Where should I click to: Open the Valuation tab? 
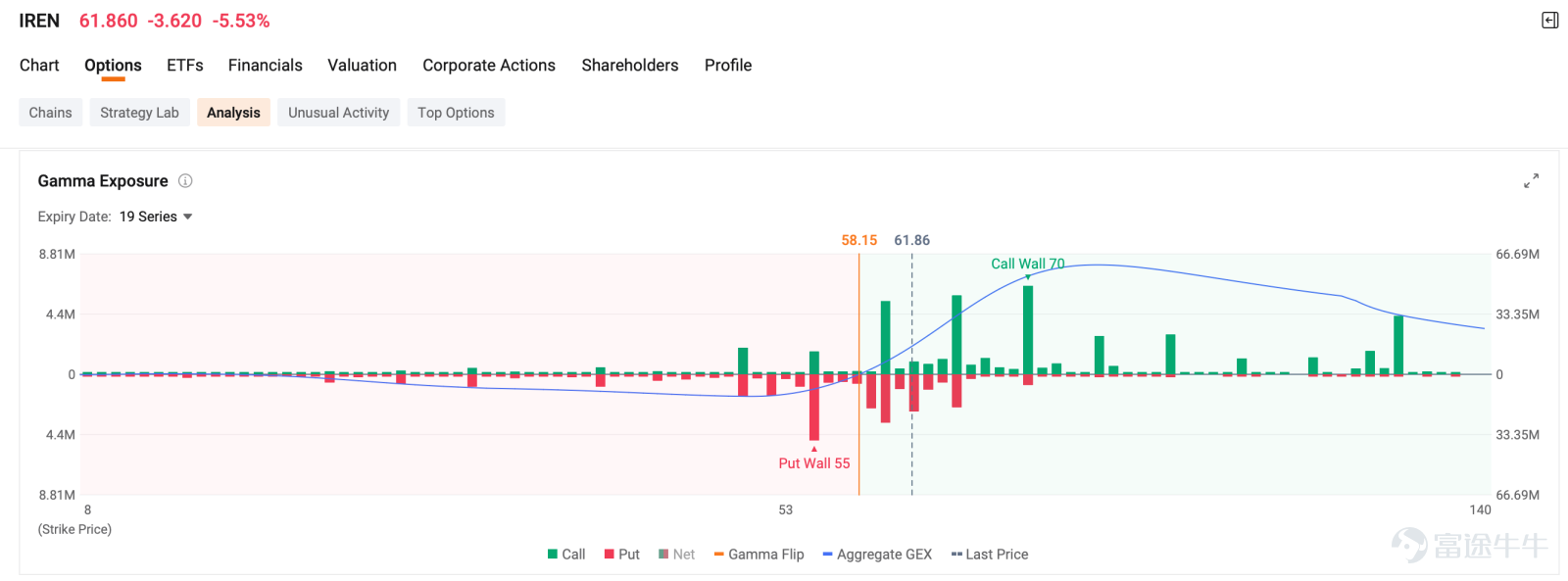(363, 66)
